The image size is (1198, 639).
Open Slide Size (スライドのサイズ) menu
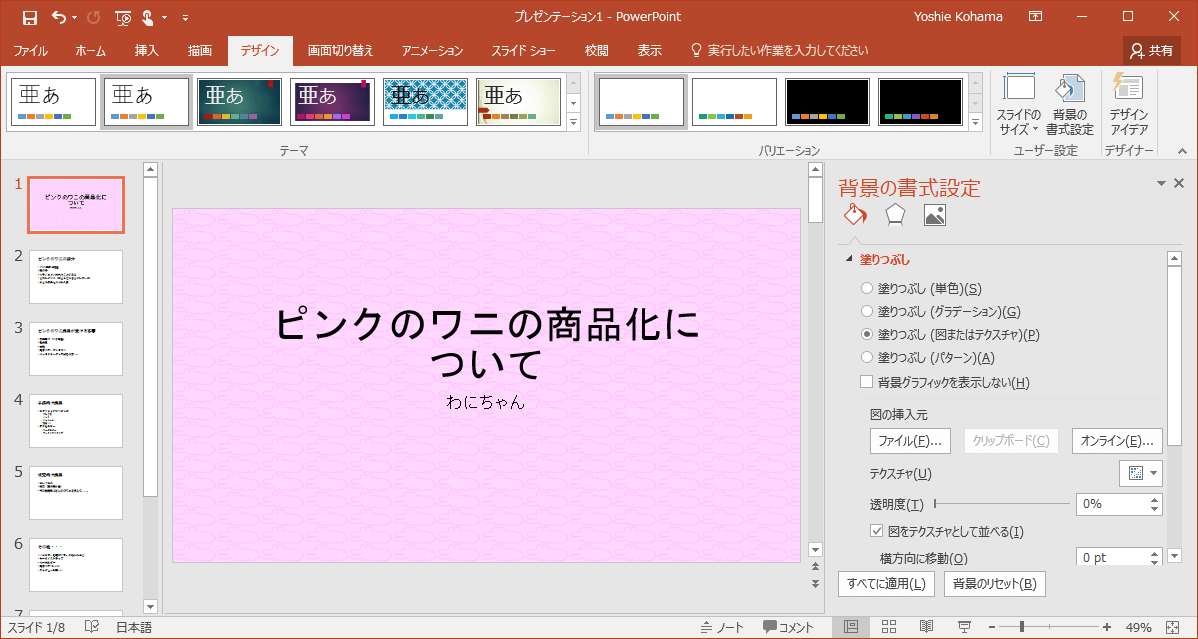[1019, 104]
